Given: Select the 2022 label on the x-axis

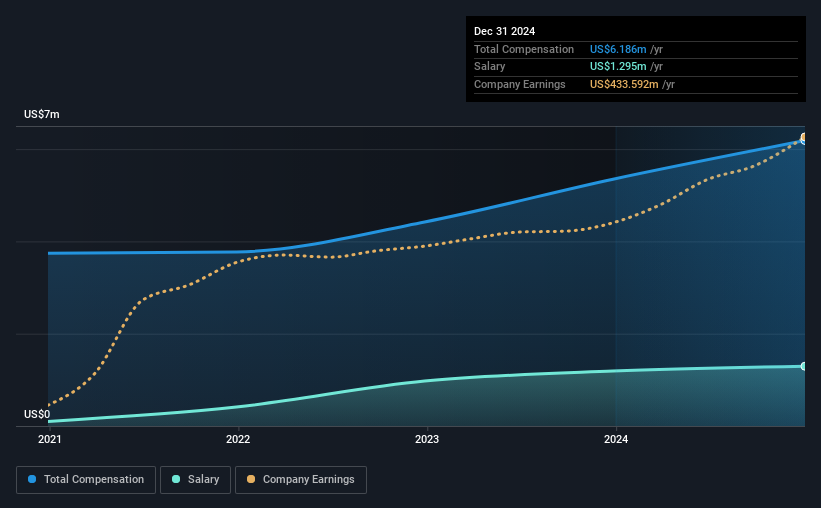Looking at the screenshot, I should pyautogui.click(x=238, y=439).
